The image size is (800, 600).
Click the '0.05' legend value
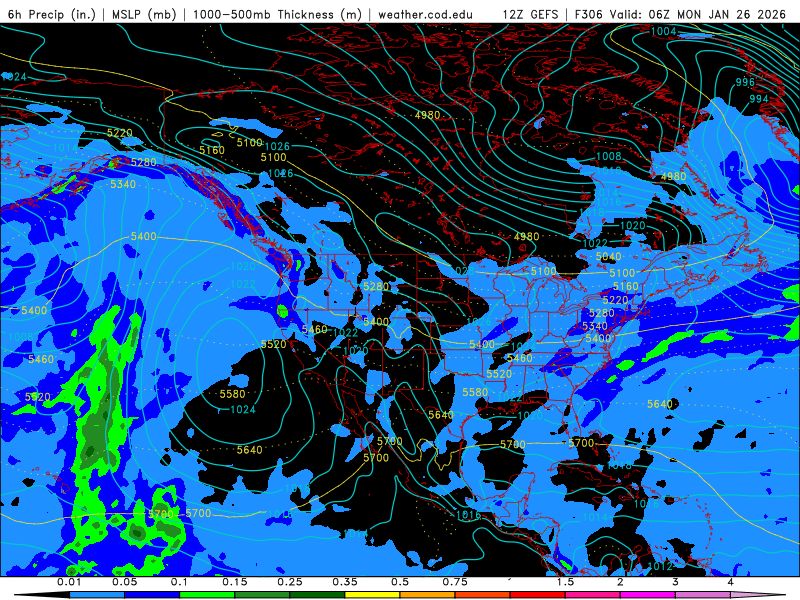click(124, 582)
